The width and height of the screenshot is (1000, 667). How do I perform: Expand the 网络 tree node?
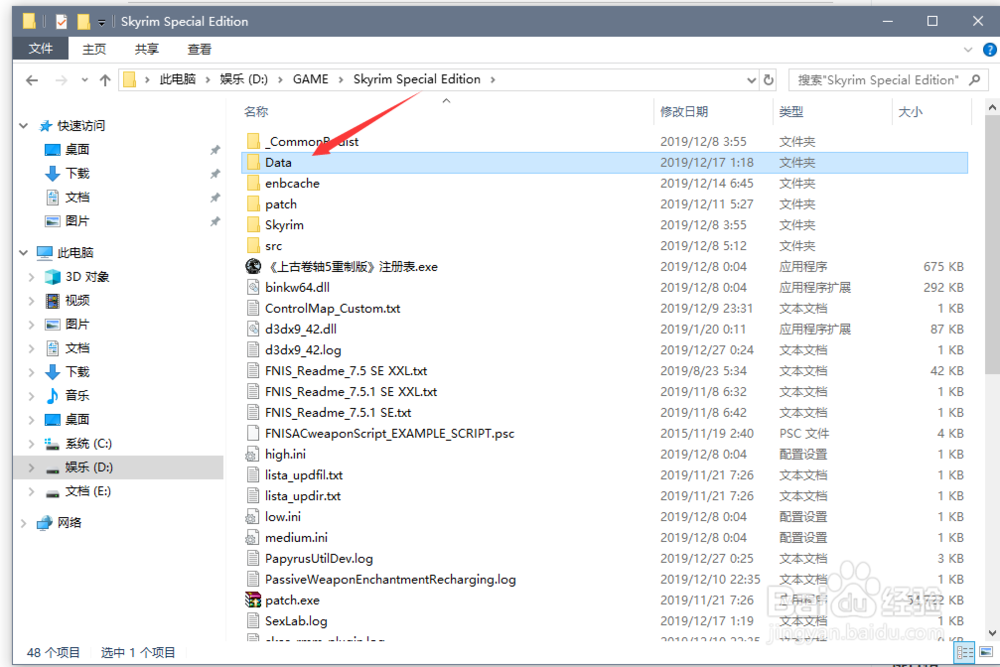click(x=24, y=523)
